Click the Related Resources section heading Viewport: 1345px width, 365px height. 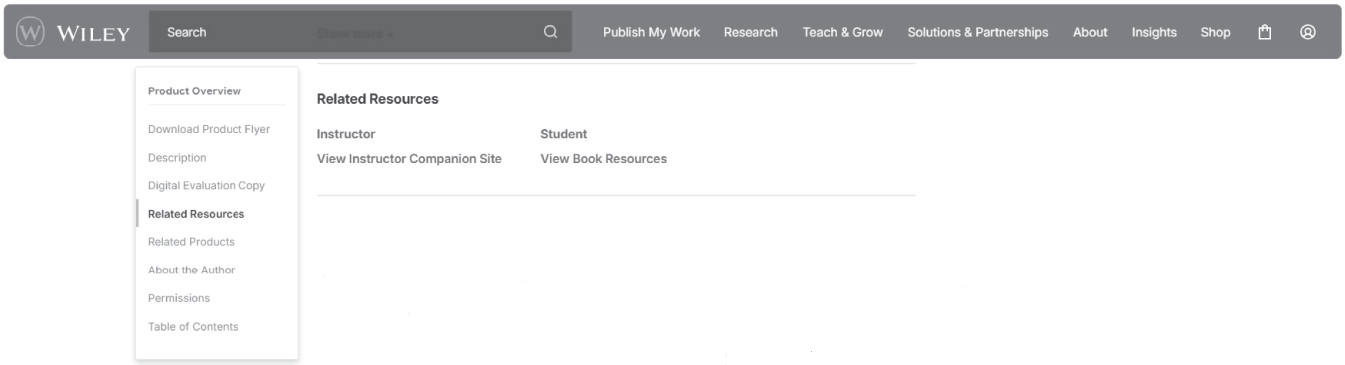coord(377,99)
